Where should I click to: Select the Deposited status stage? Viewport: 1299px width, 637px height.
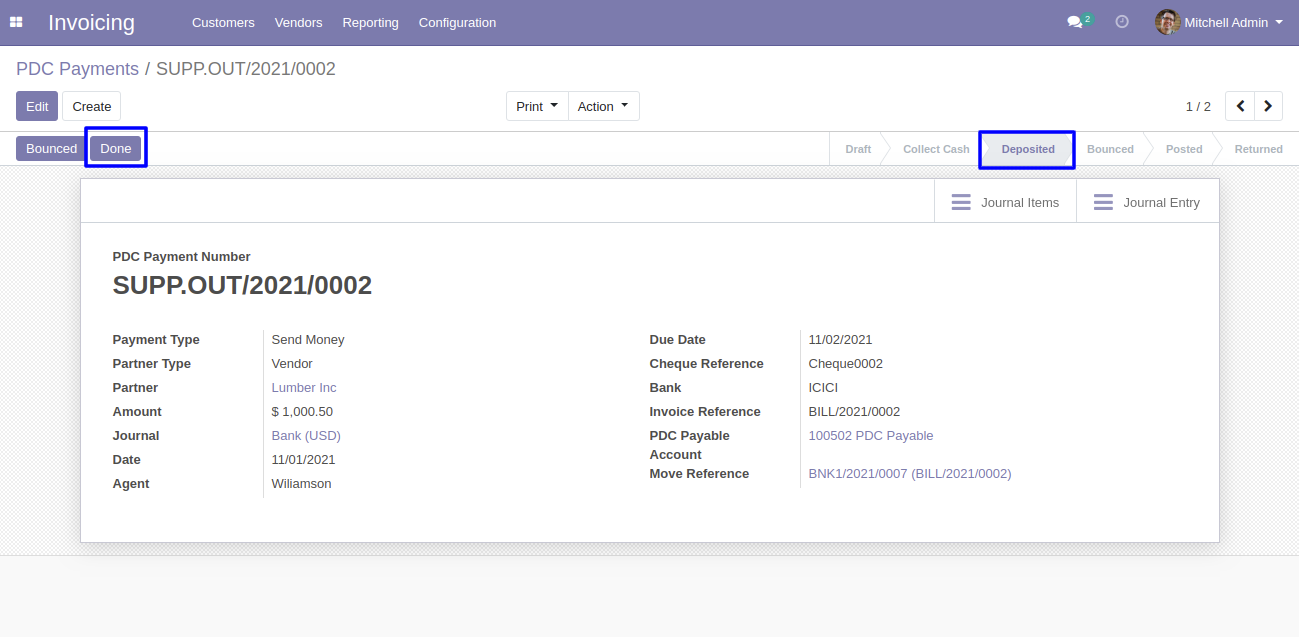1028,149
